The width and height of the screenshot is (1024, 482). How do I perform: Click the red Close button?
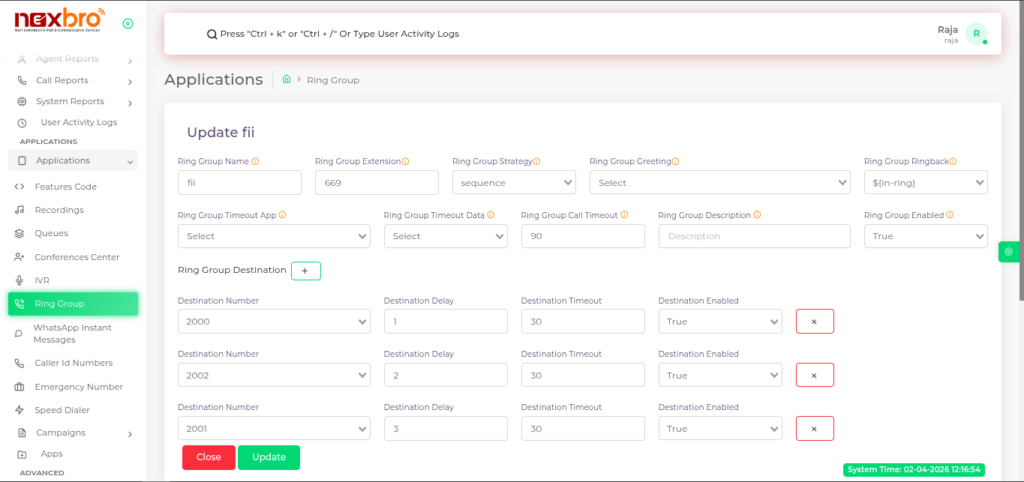[x=208, y=457]
